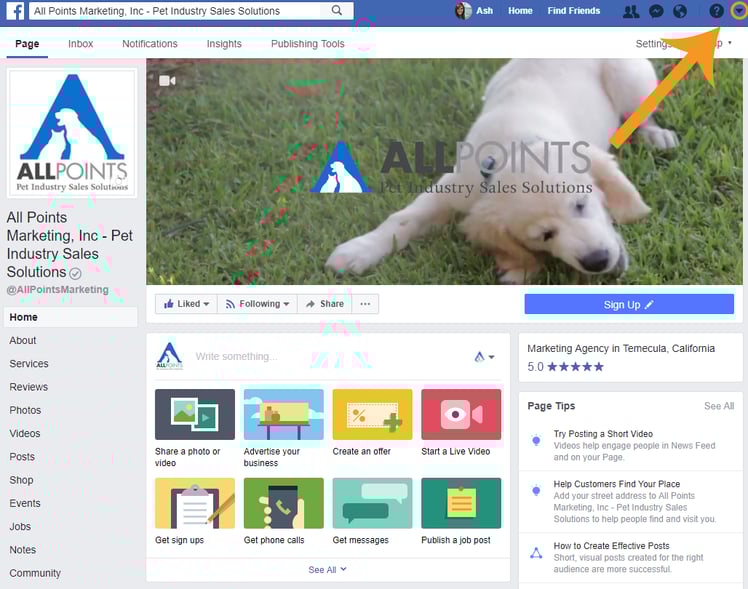Select Shop in left sidebar
Viewport: 748px width, 589px height.
click(x=21, y=480)
